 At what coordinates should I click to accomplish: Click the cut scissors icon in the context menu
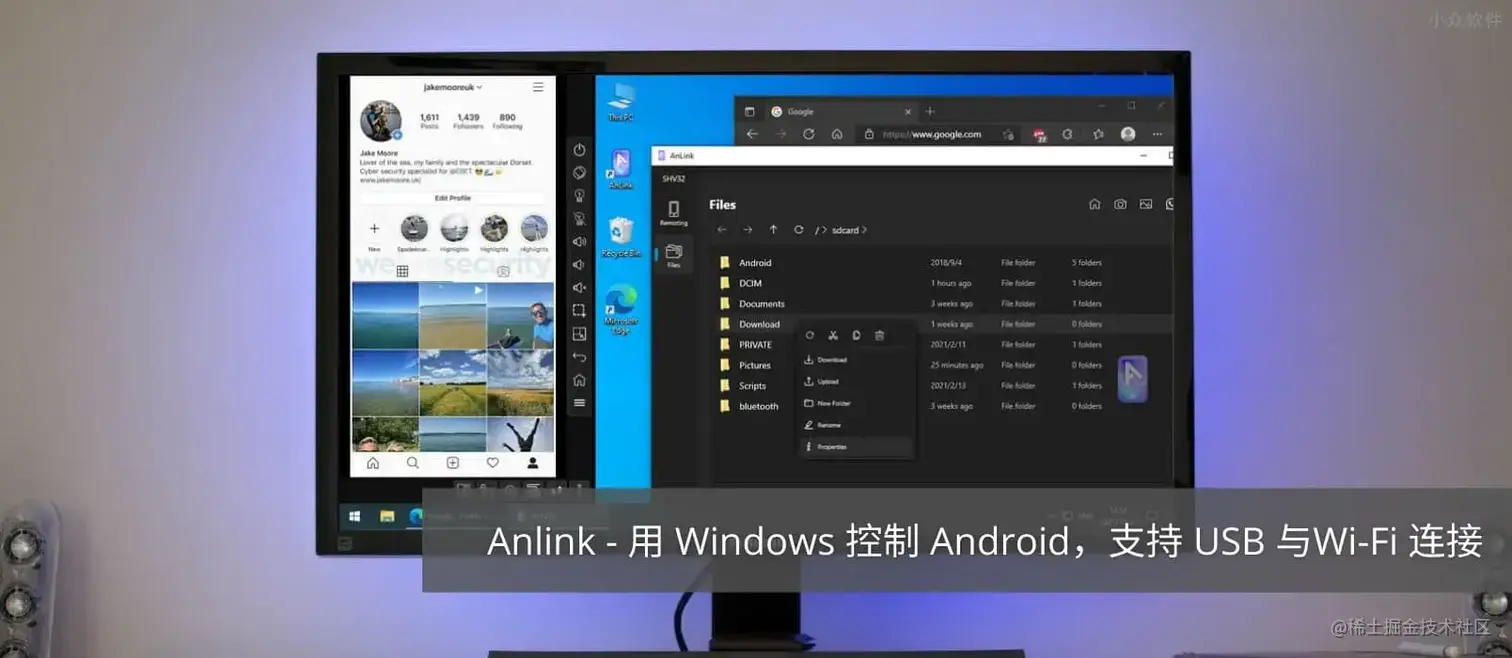(x=833, y=335)
